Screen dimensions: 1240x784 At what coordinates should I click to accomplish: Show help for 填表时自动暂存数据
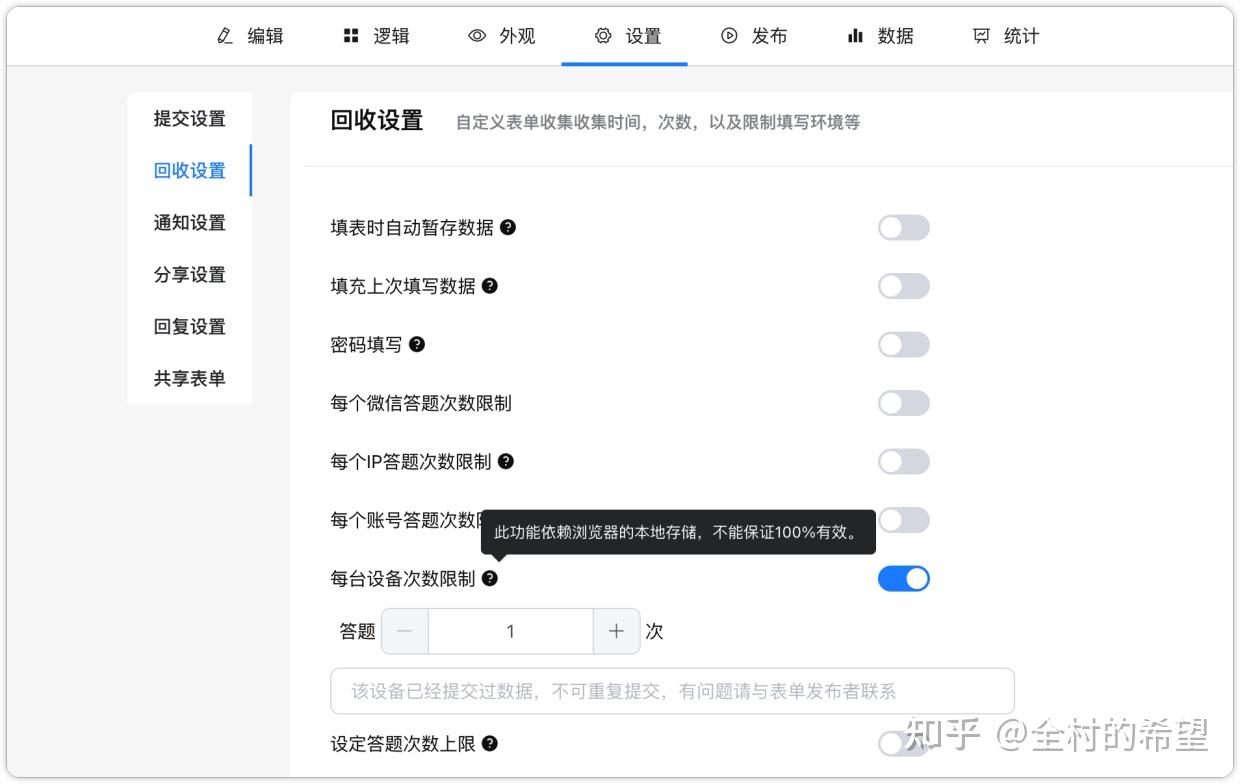tap(508, 227)
